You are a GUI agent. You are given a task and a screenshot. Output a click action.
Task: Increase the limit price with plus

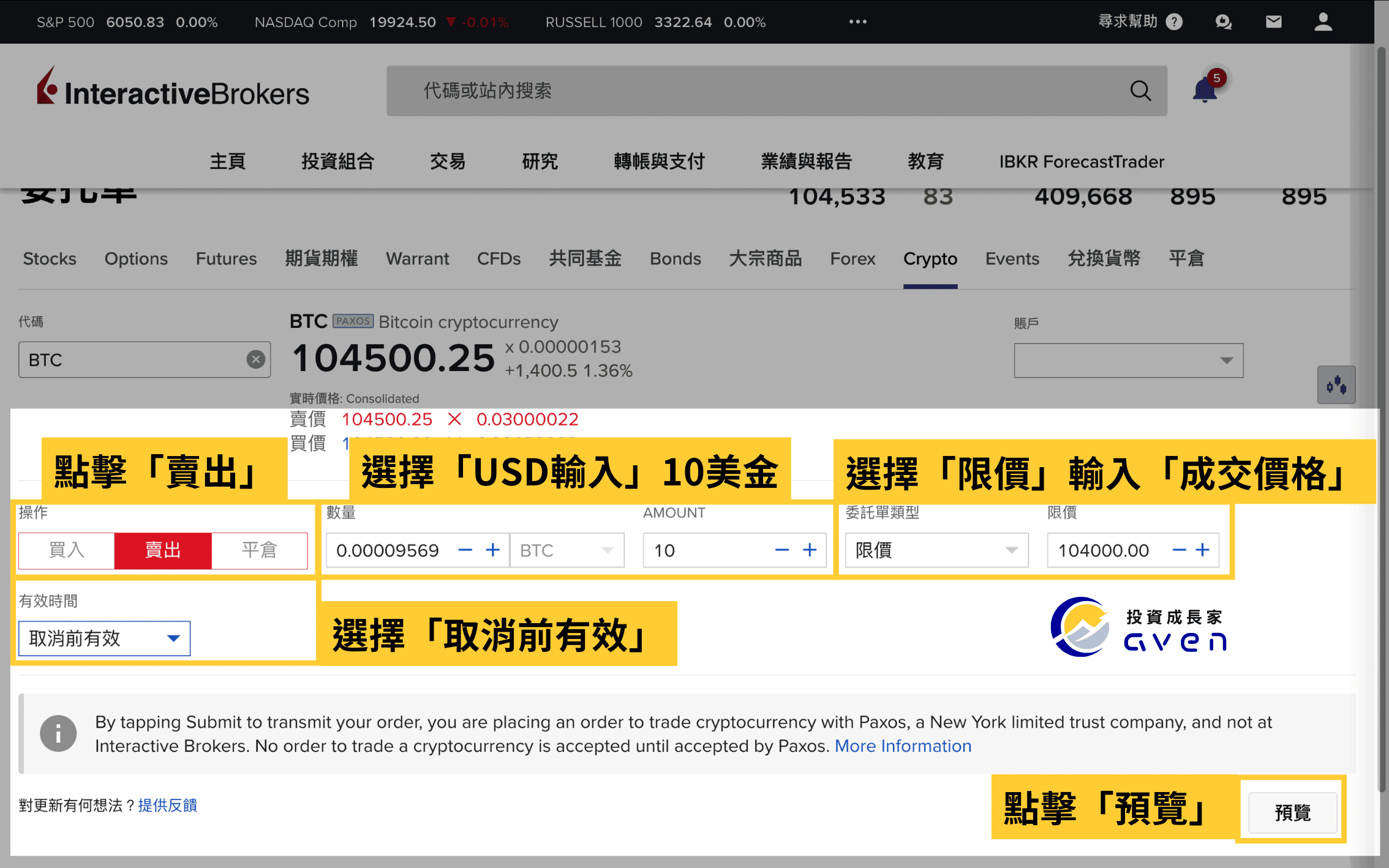(x=1202, y=550)
